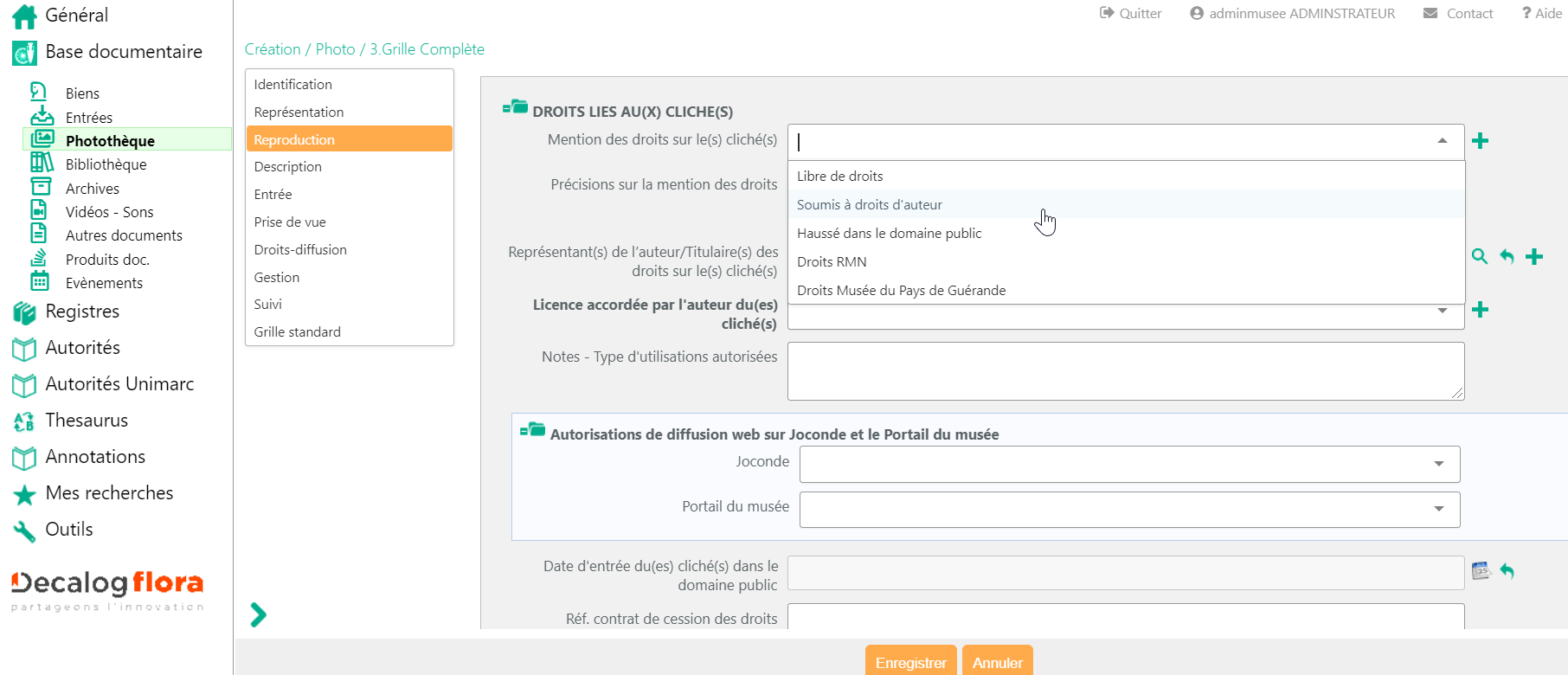The height and width of the screenshot is (675, 1568).
Task: Expand the sidebar with green chevron arrow
Action: coord(258,614)
